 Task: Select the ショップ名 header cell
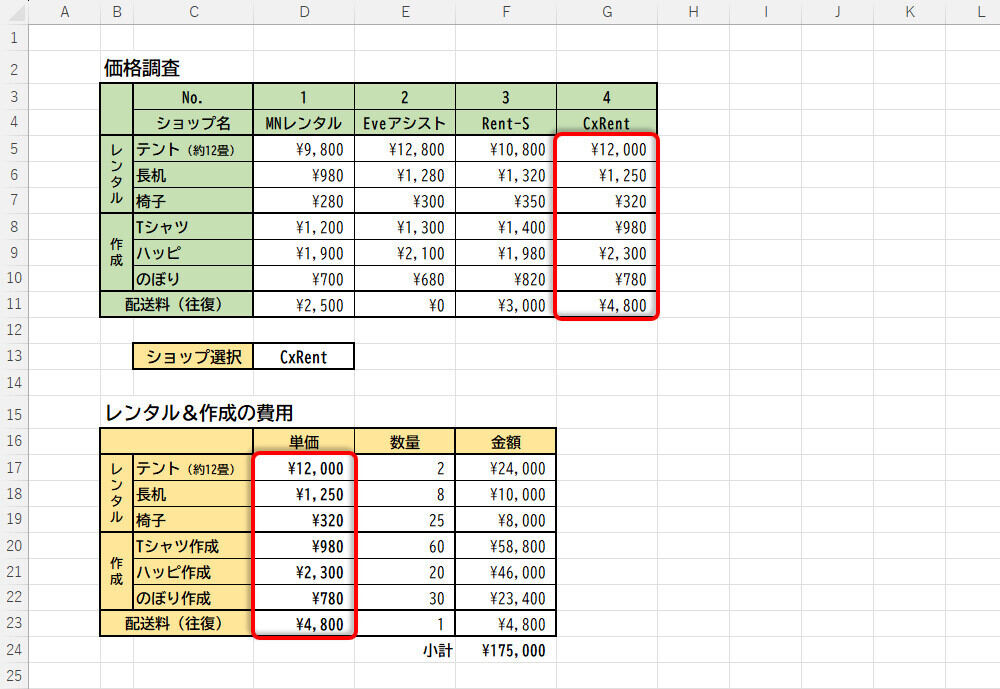coord(193,122)
